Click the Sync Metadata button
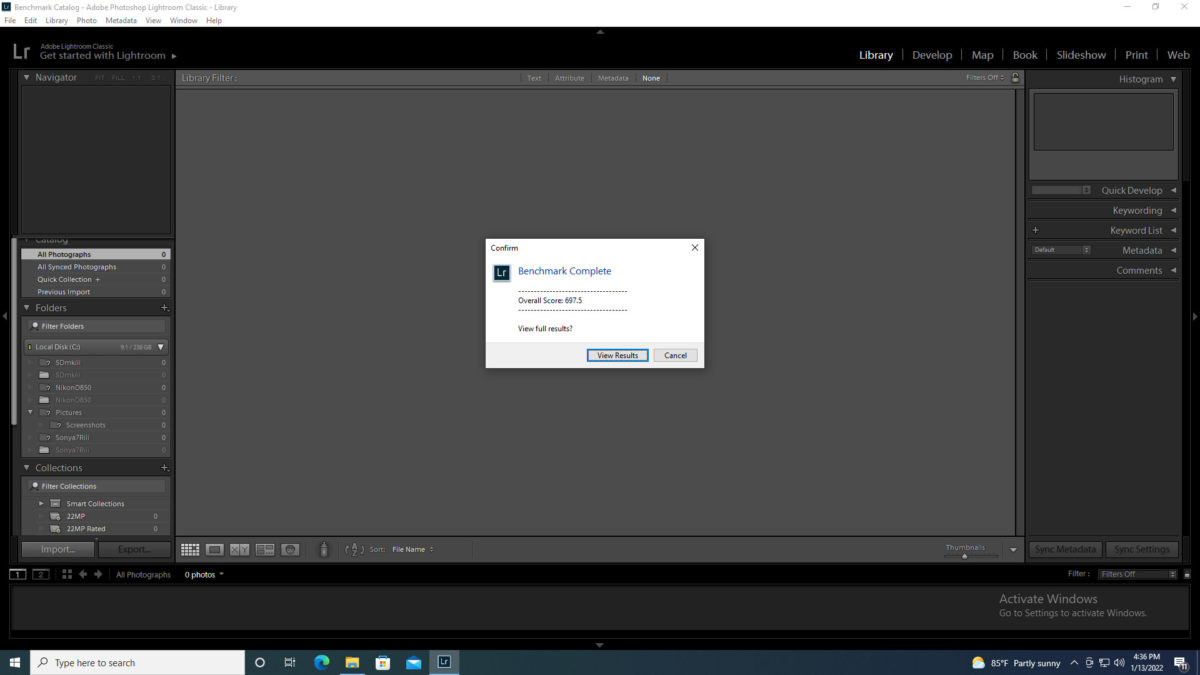Screen dimensions: 1200x675 [1066, 549]
